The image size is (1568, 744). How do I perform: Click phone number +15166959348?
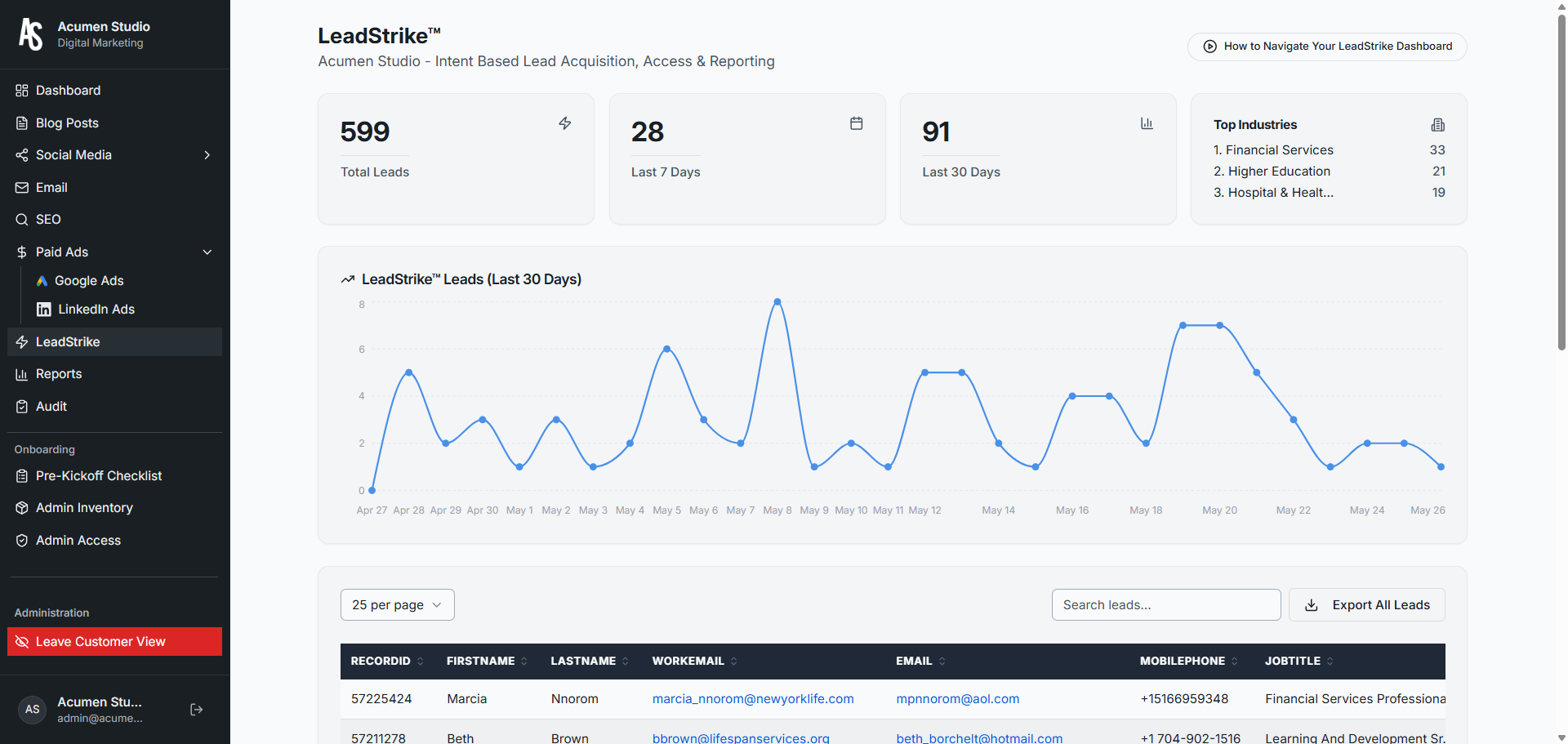point(1184,699)
